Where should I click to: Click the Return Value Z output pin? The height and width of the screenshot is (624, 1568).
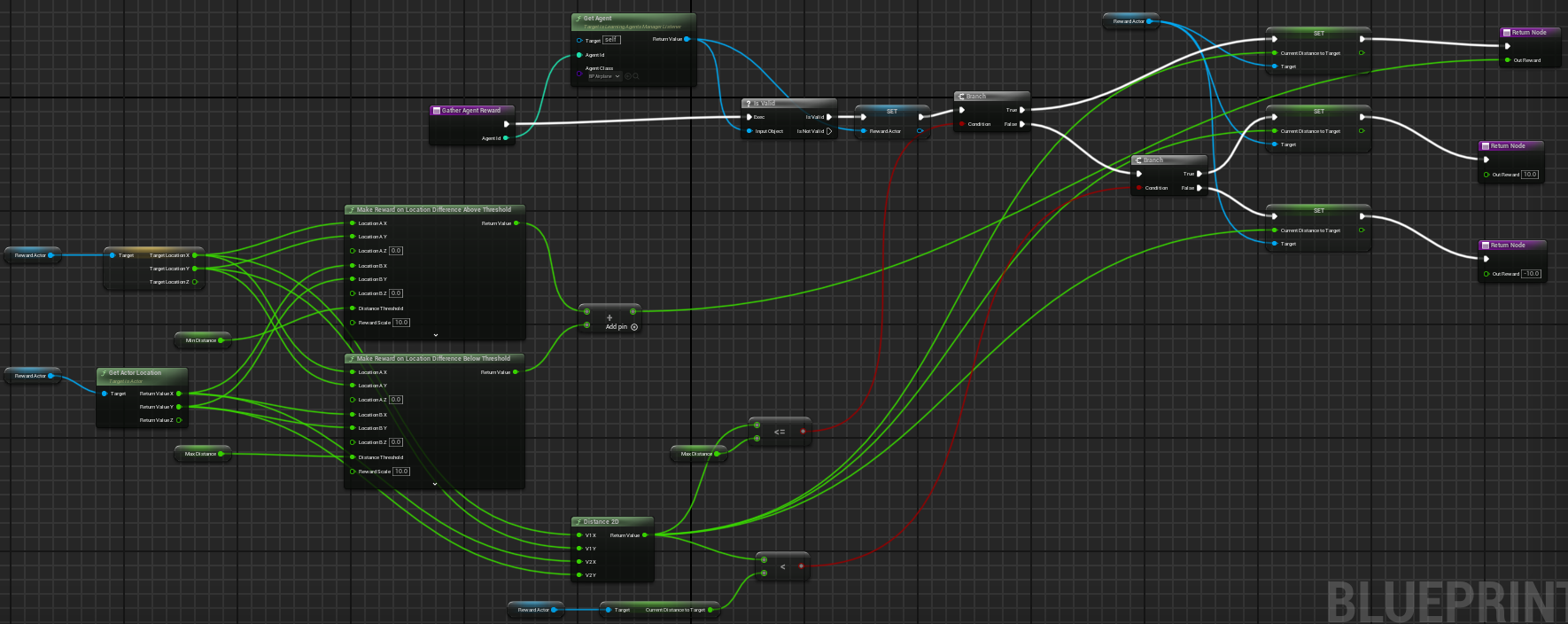point(179,420)
